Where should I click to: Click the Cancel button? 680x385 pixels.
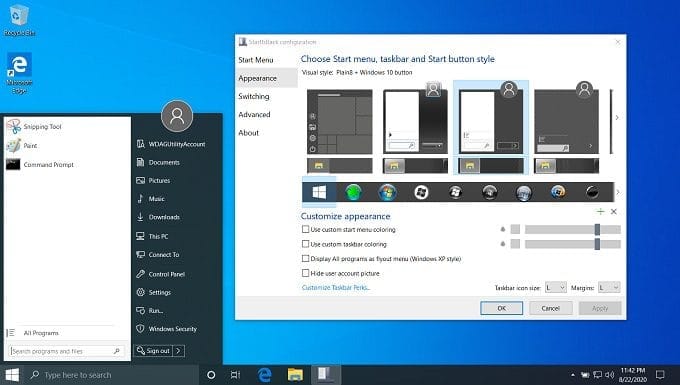550,308
